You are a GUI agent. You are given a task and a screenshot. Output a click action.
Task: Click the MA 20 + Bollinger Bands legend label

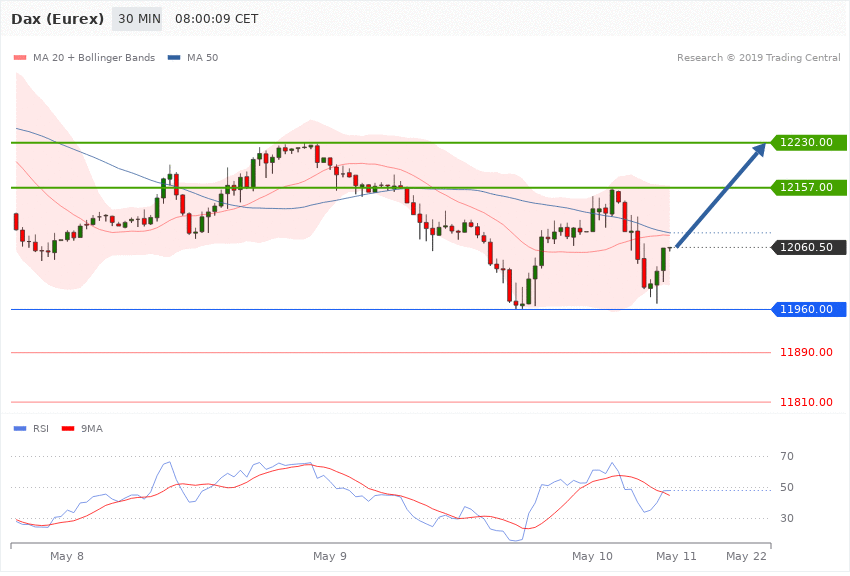94,57
